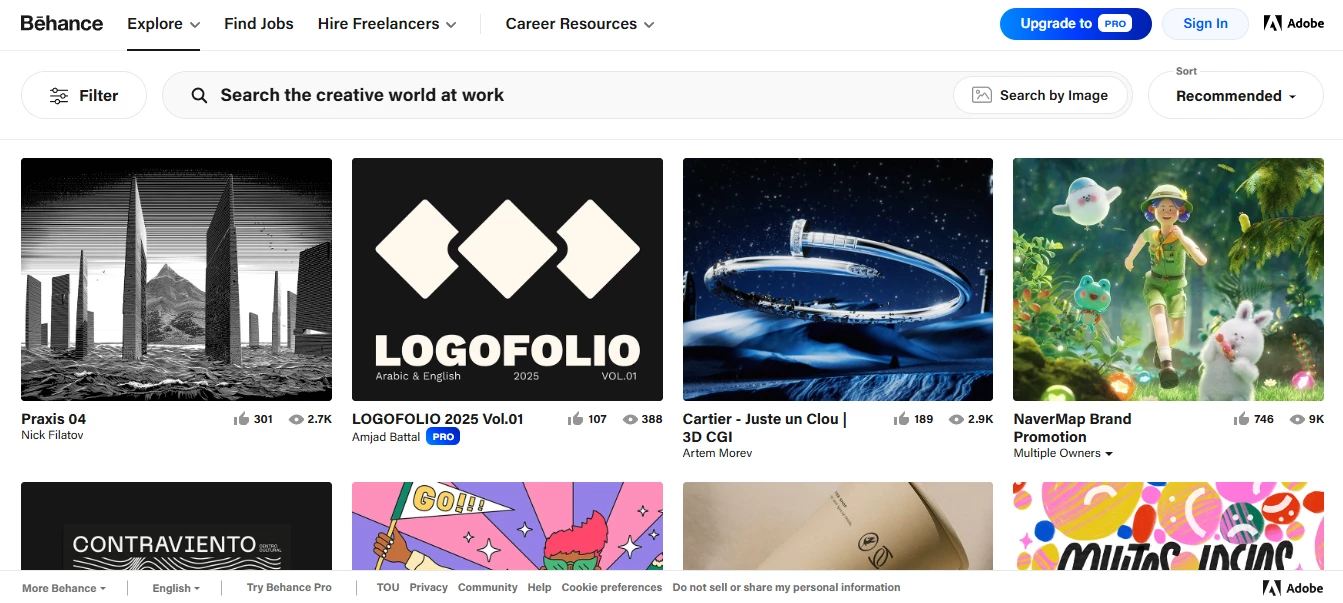This screenshot has height=603, width=1343.
Task: Open the Explore dropdown menu
Action: pos(163,24)
